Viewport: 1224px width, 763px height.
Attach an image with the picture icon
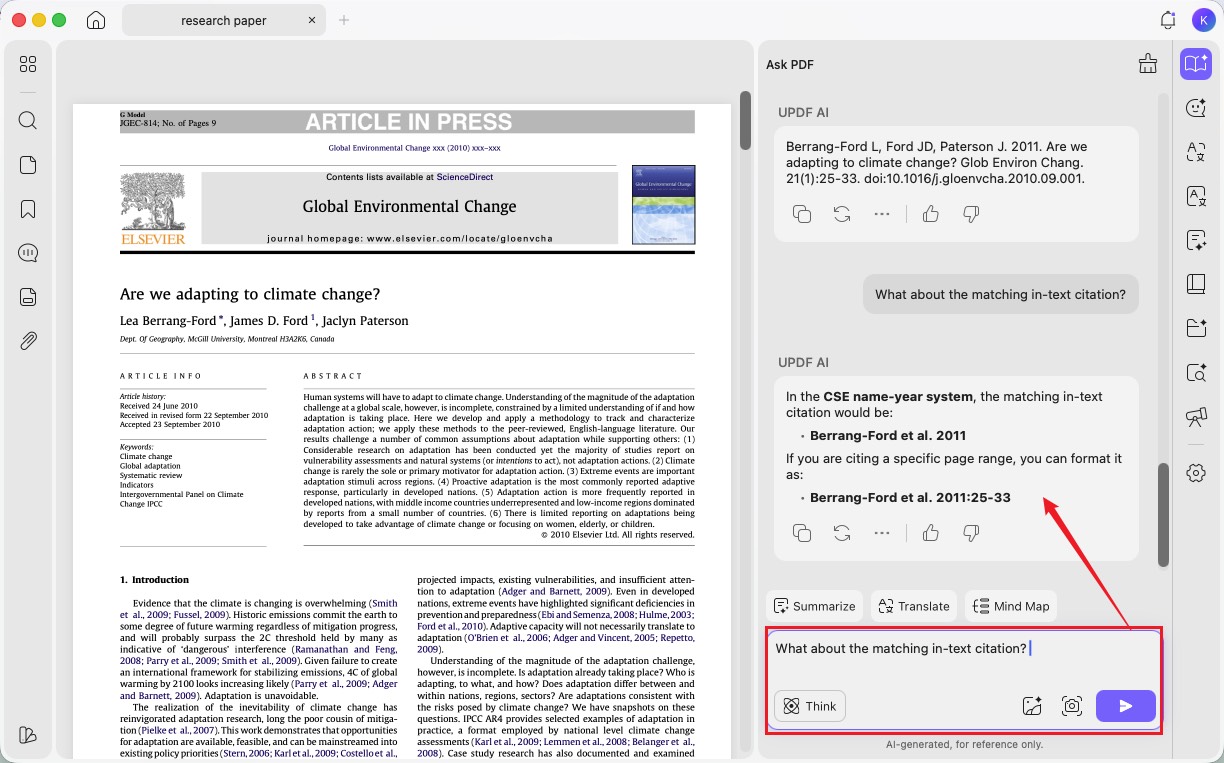1032,706
